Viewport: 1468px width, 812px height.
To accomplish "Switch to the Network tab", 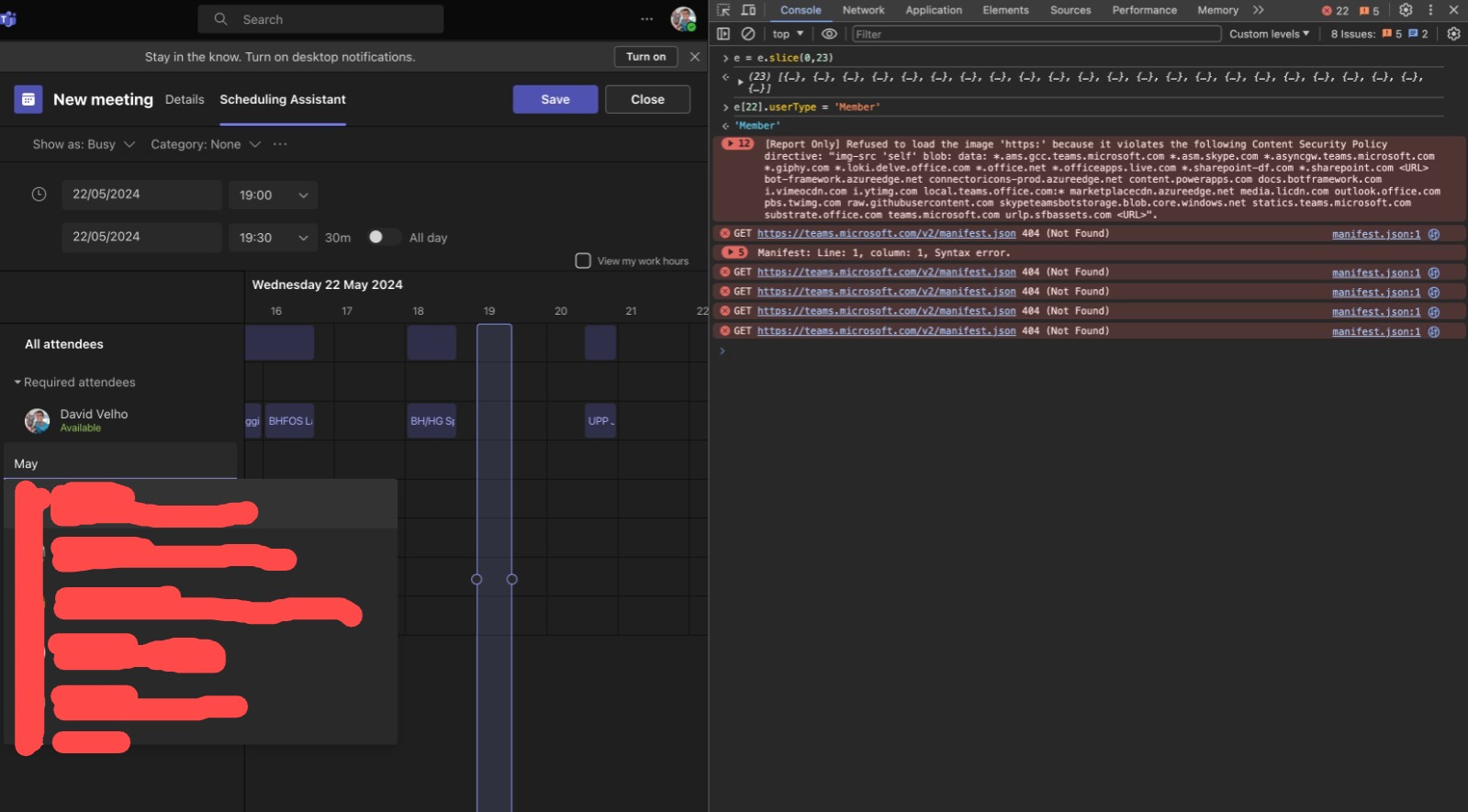I will click(x=863, y=10).
